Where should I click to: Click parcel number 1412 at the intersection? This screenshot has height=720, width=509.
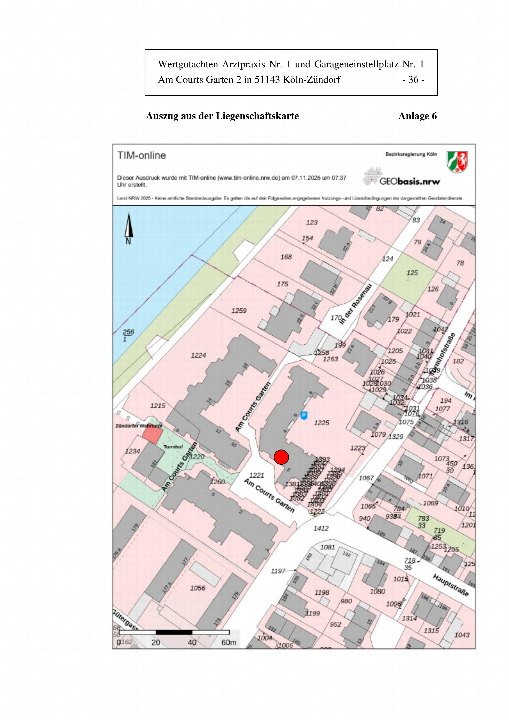(x=321, y=528)
